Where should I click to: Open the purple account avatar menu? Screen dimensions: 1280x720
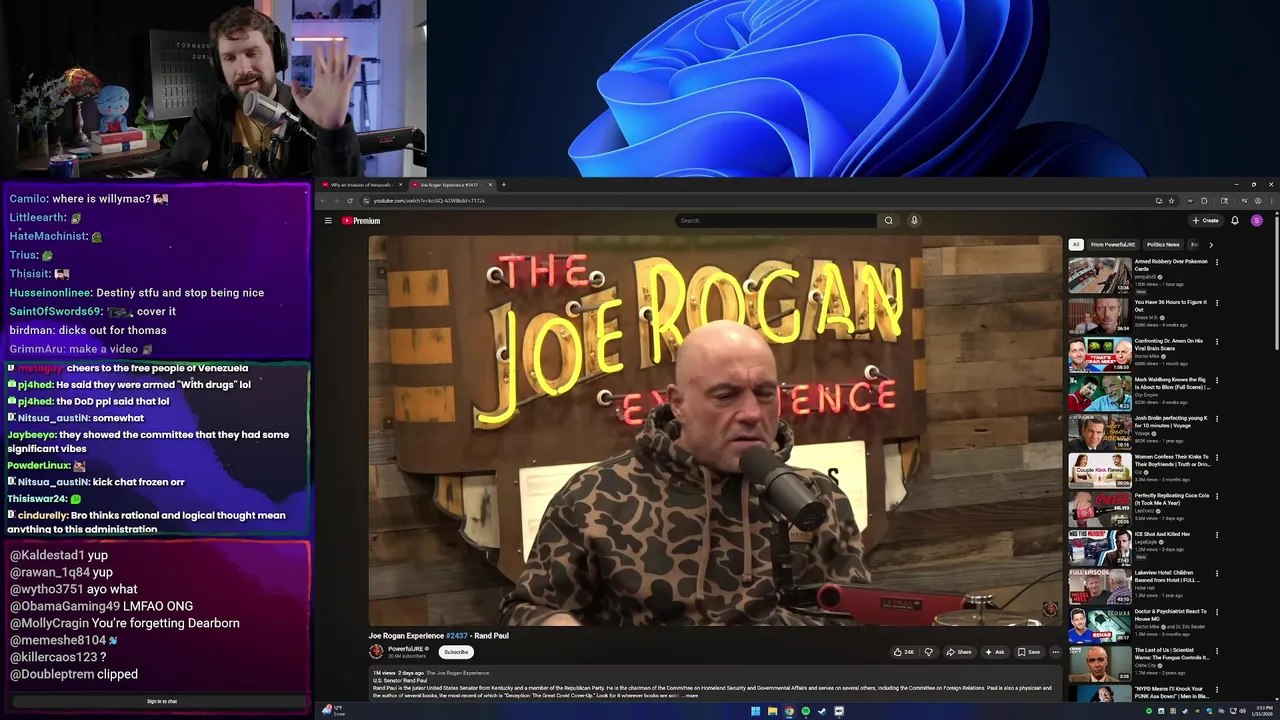coord(1257,220)
